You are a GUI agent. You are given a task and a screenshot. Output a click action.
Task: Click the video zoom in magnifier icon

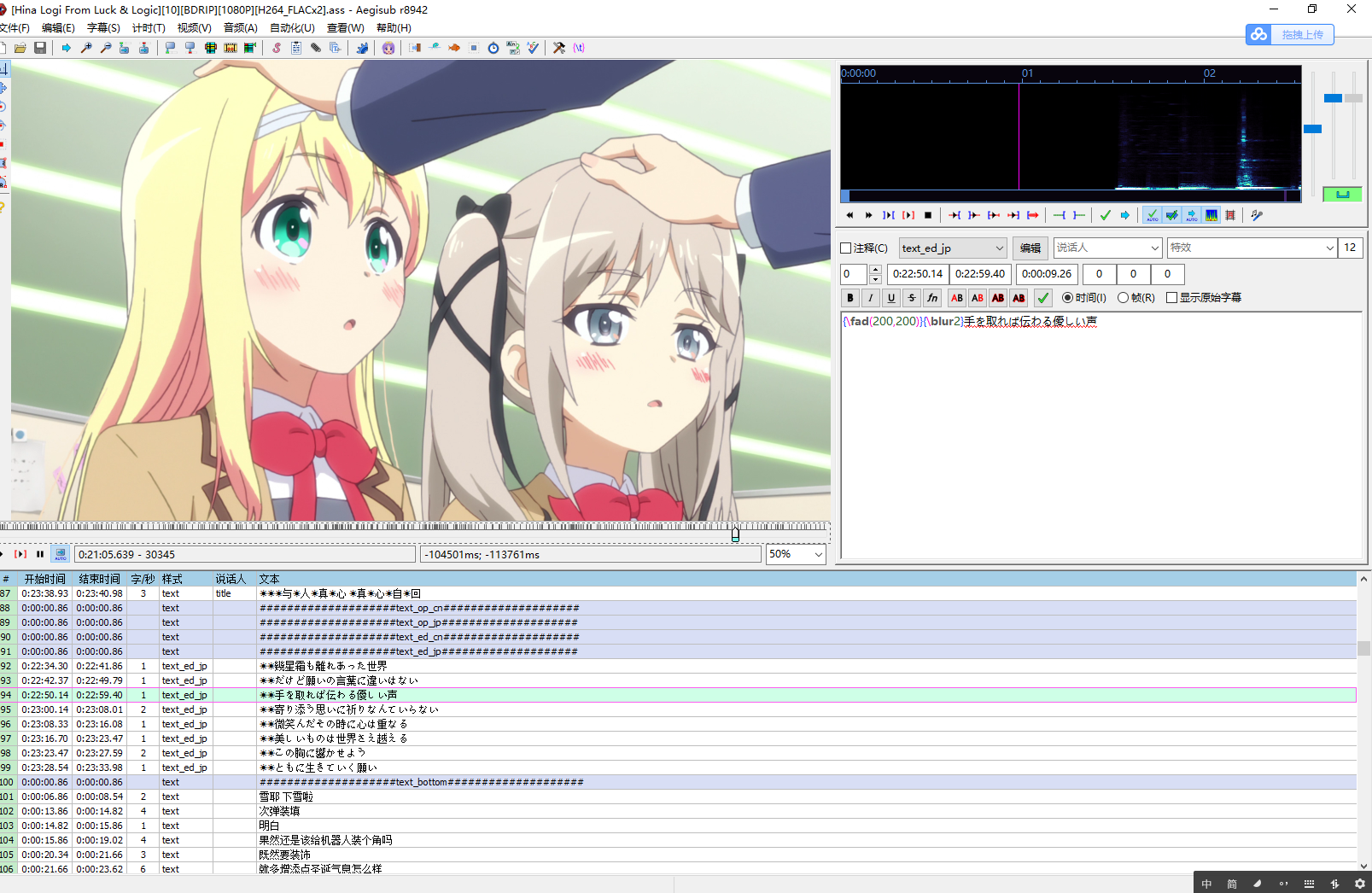pyautogui.click(x=86, y=48)
